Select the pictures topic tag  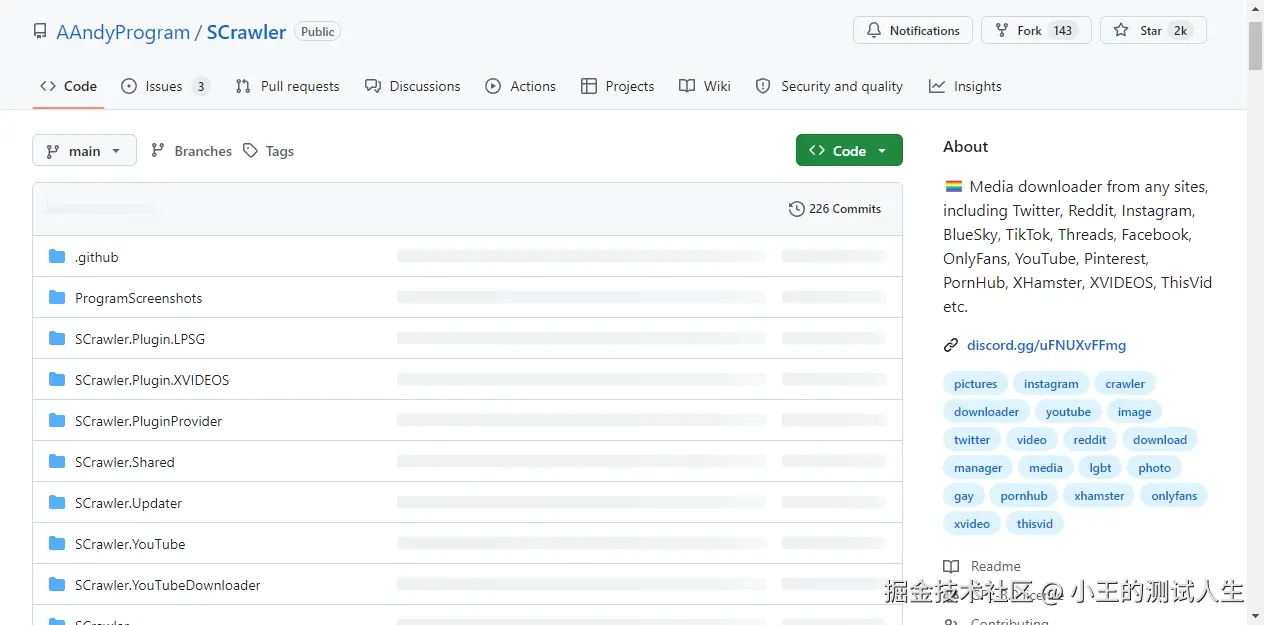click(x=975, y=384)
